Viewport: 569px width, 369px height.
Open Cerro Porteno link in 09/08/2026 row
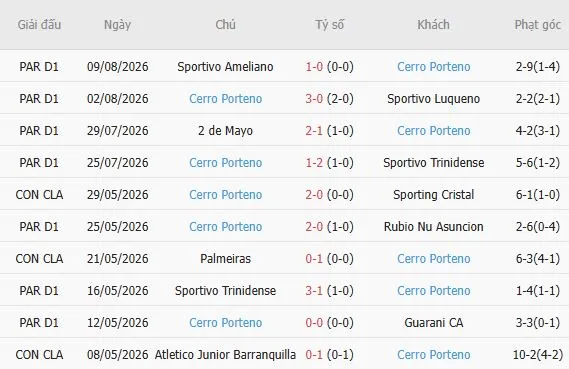(434, 67)
